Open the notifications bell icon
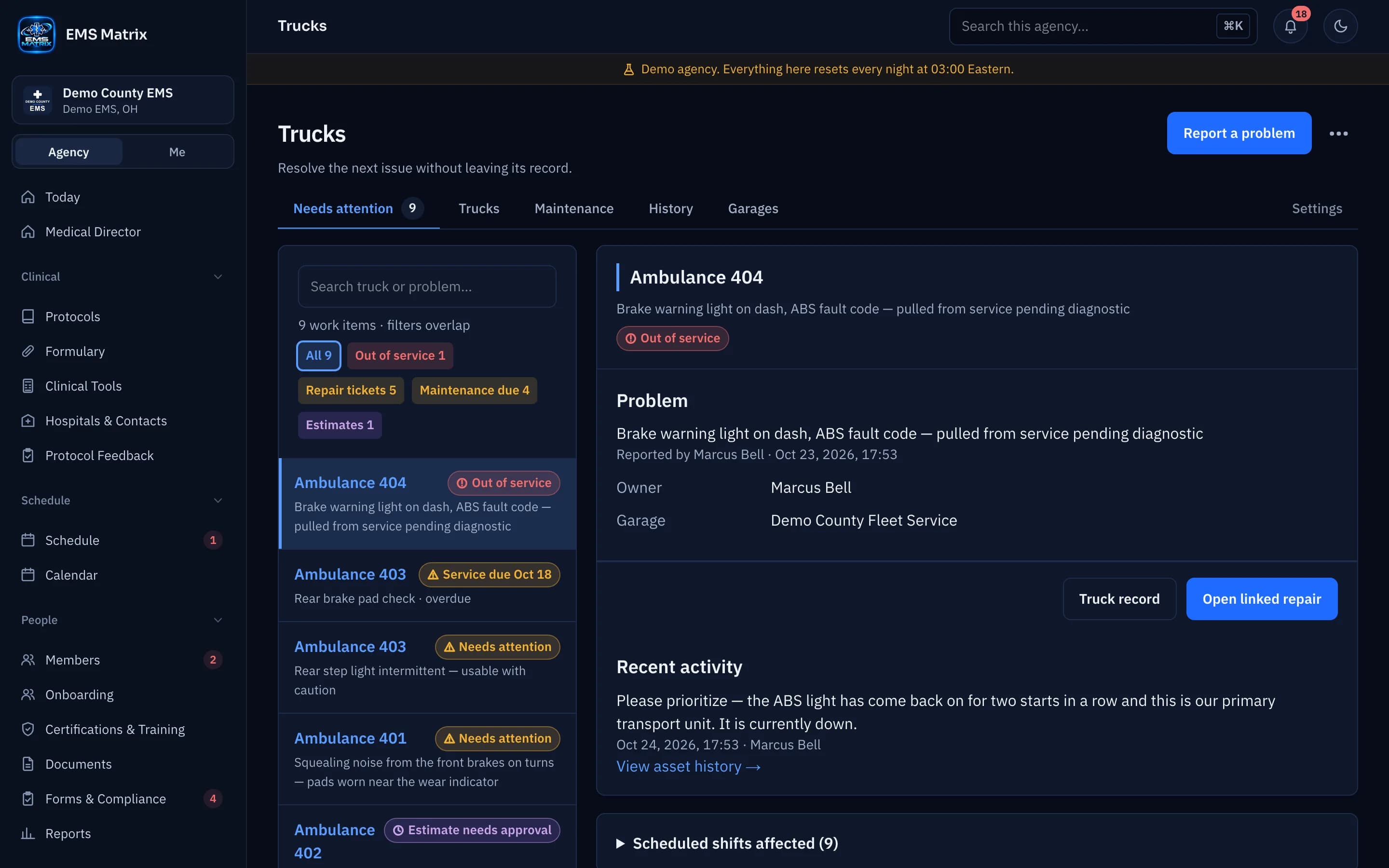This screenshot has height=868, width=1389. (1290, 27)
